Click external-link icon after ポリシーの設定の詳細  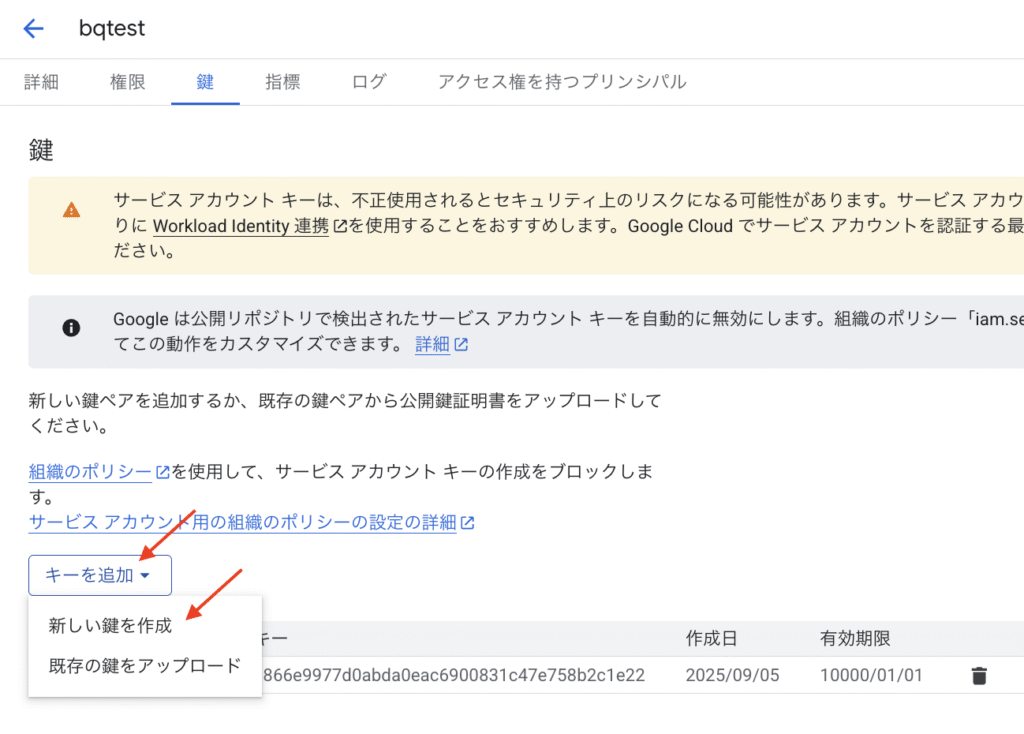click(467, 522)
